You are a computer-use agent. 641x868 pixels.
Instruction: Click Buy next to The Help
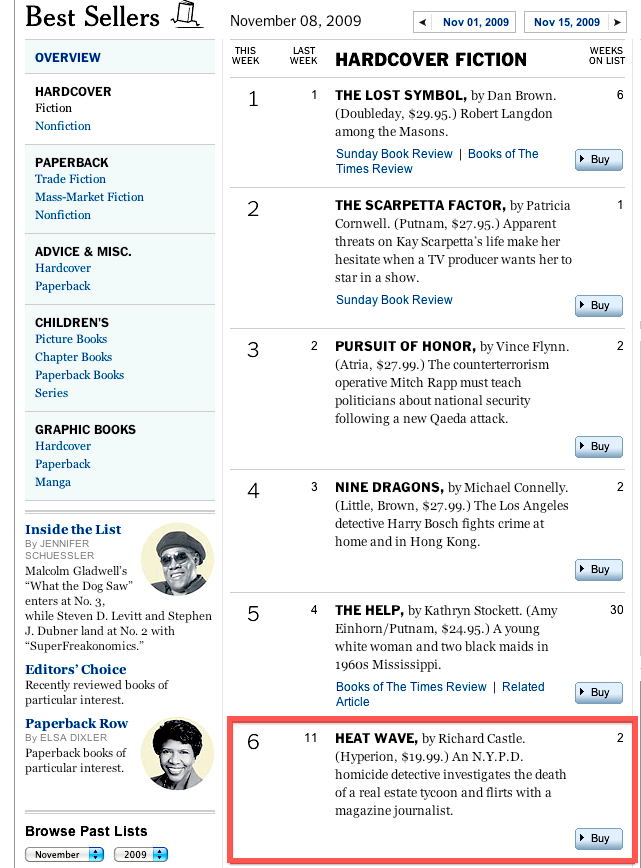pyautogui.click(x=599, y=692)
